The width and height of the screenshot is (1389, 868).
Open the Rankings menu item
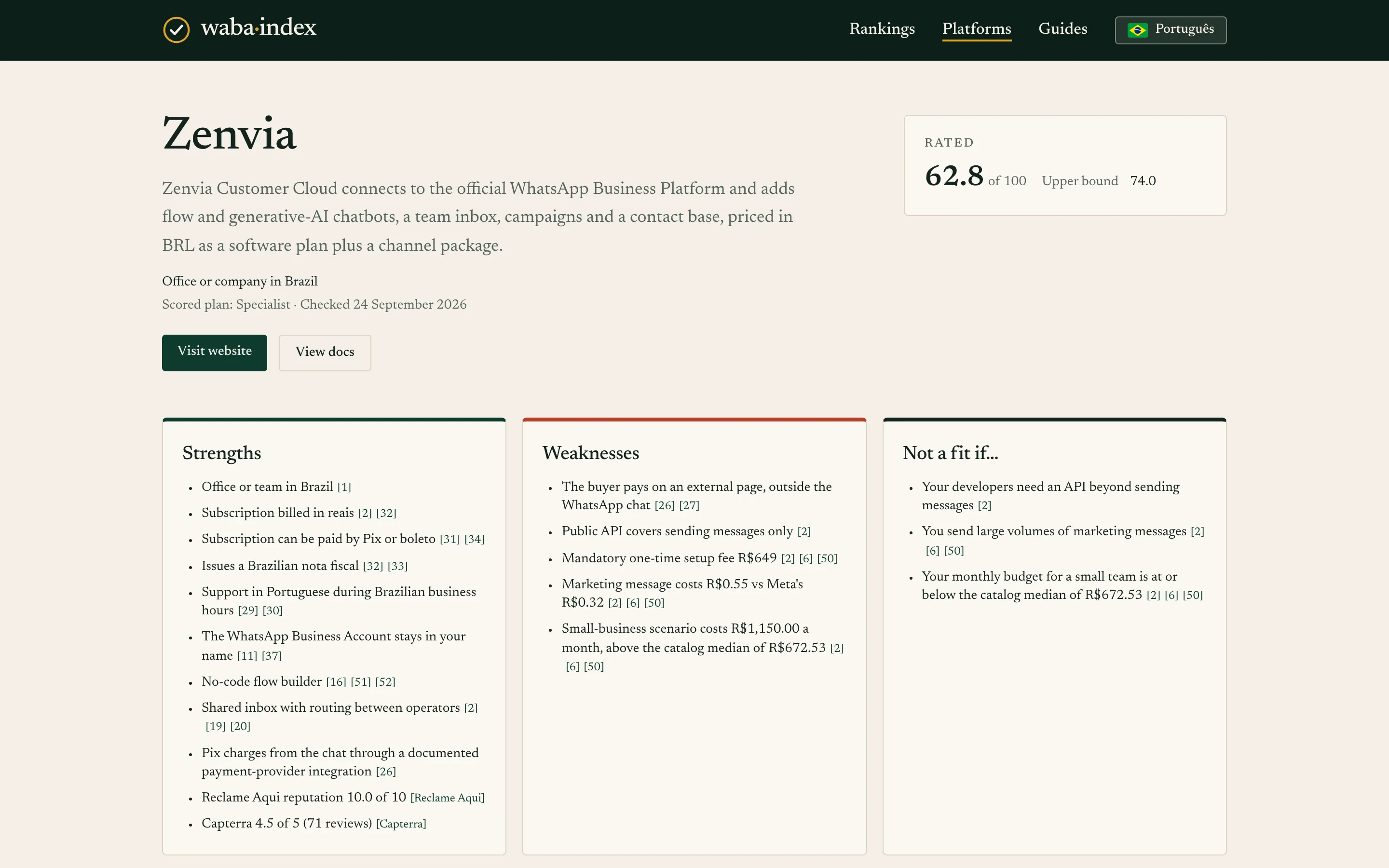click(x=882, y=29)
